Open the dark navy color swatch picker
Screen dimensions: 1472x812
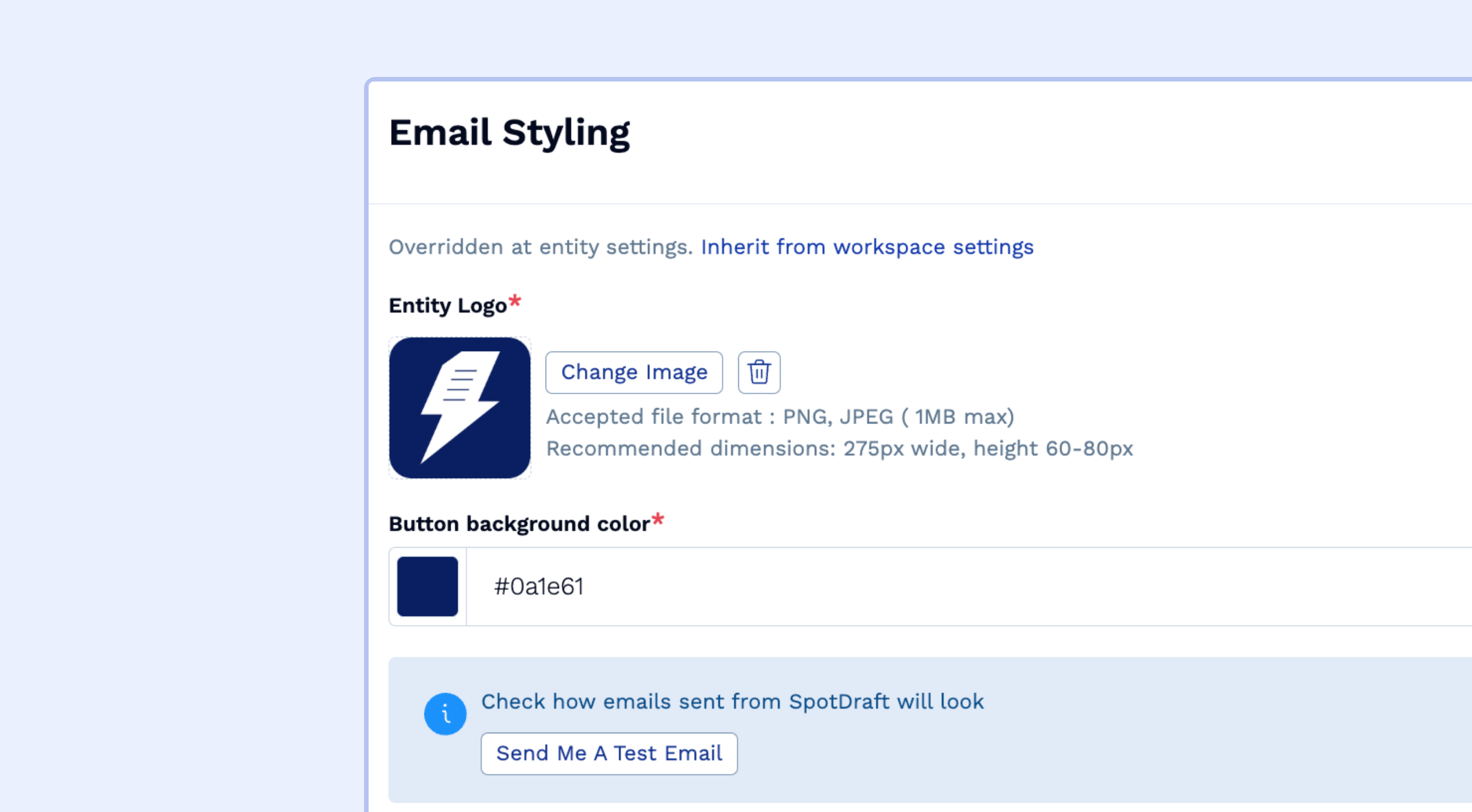(427, 586)
